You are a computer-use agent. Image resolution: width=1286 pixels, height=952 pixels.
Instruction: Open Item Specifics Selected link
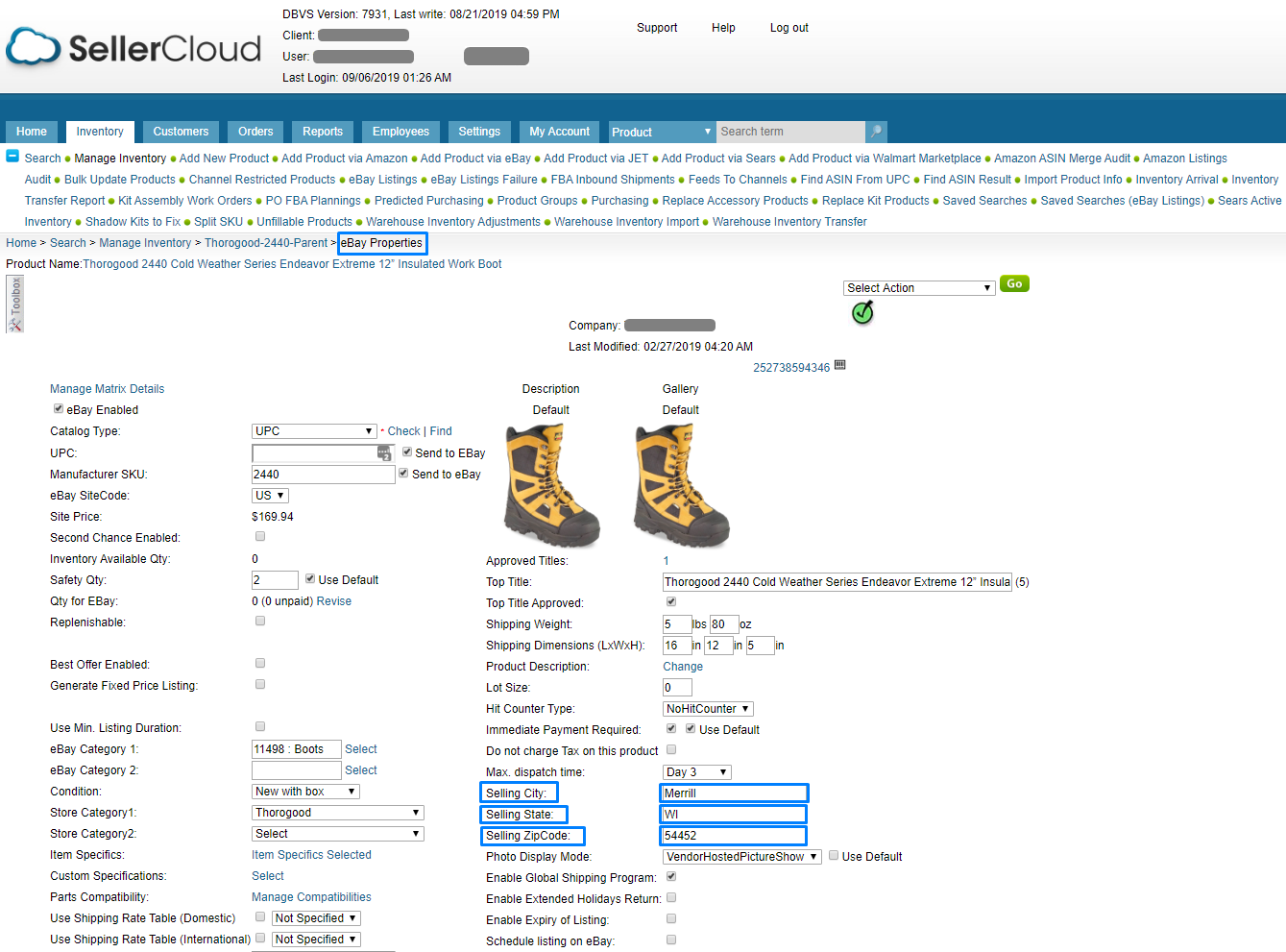311,855
